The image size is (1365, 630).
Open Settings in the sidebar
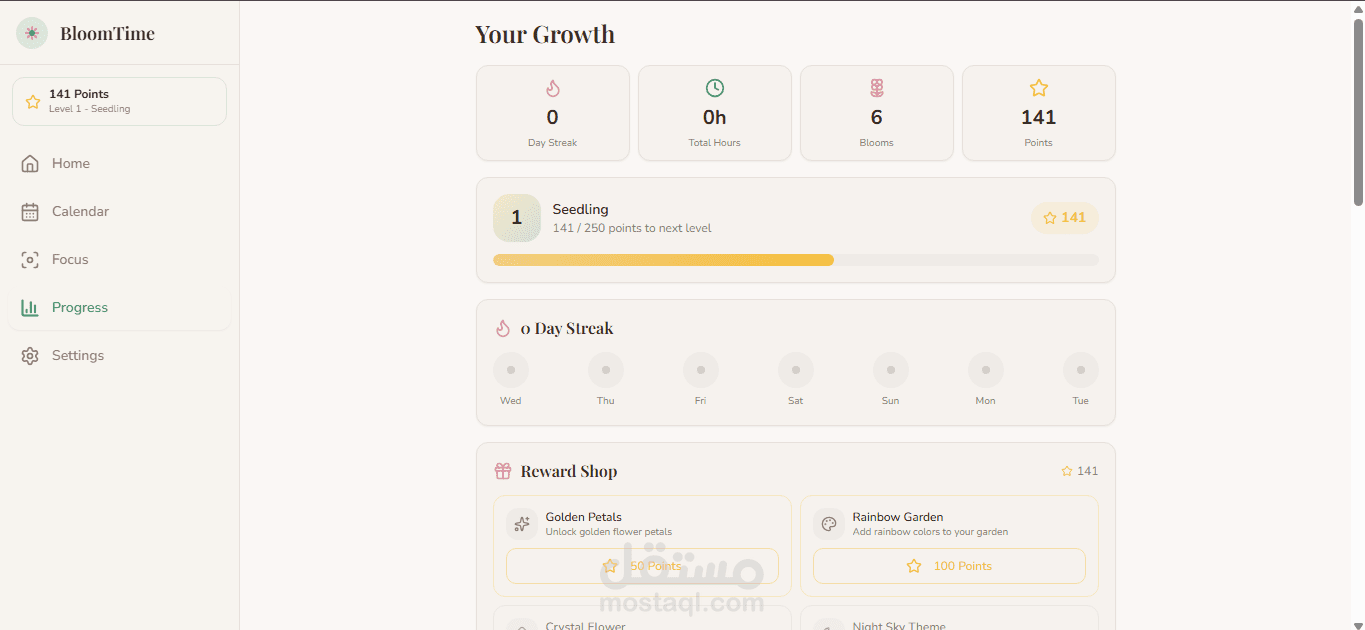click(x=77, y=356)
